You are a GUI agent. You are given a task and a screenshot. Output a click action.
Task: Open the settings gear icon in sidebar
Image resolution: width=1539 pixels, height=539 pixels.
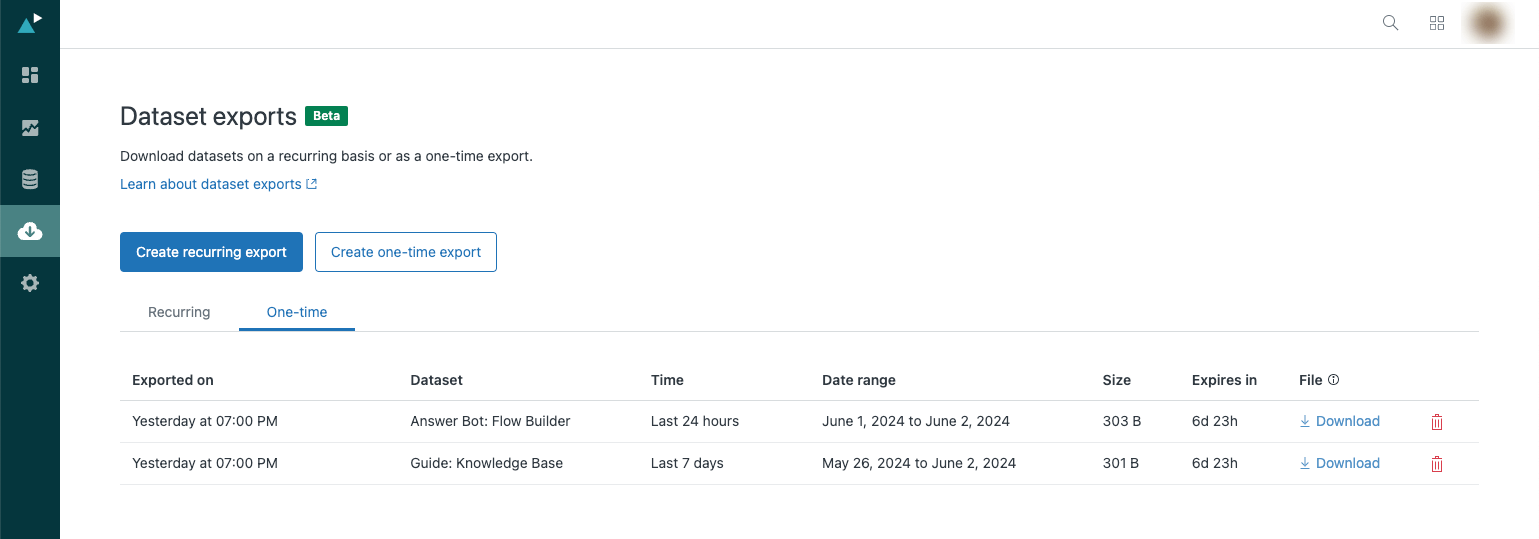pyautogui.click(x=30, y=283)
